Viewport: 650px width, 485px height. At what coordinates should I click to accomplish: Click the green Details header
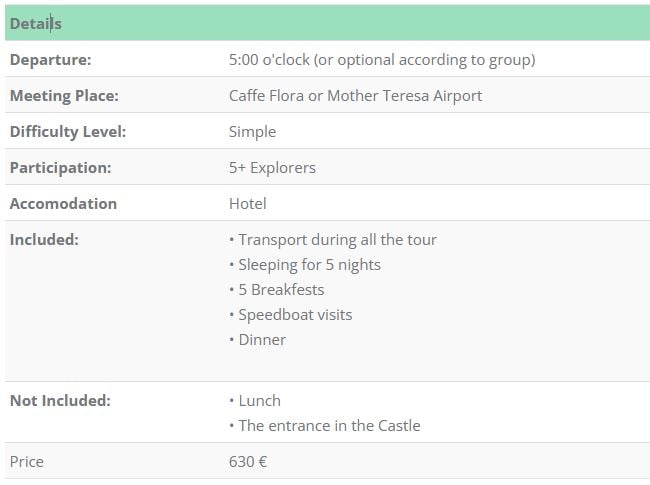[327, 23]
